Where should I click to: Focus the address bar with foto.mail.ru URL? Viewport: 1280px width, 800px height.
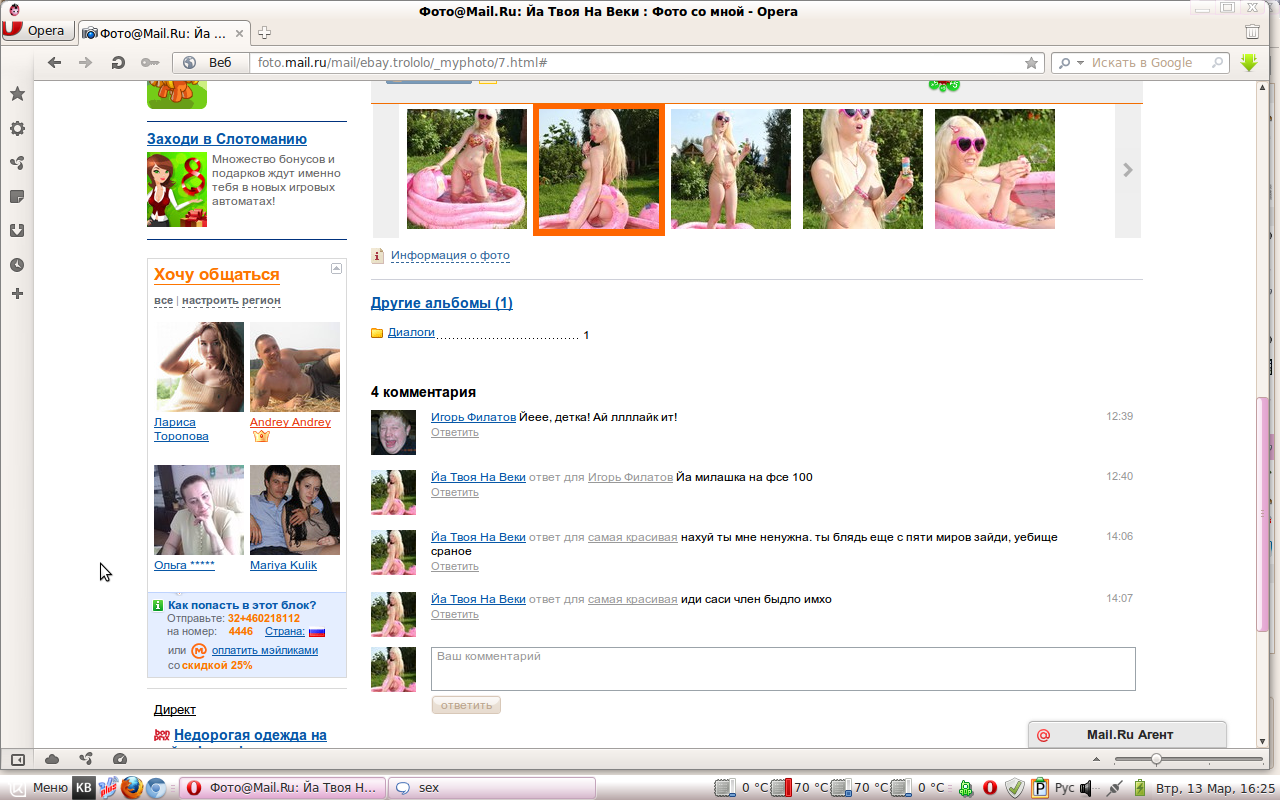pyautogui.click(x=640, y=63)
